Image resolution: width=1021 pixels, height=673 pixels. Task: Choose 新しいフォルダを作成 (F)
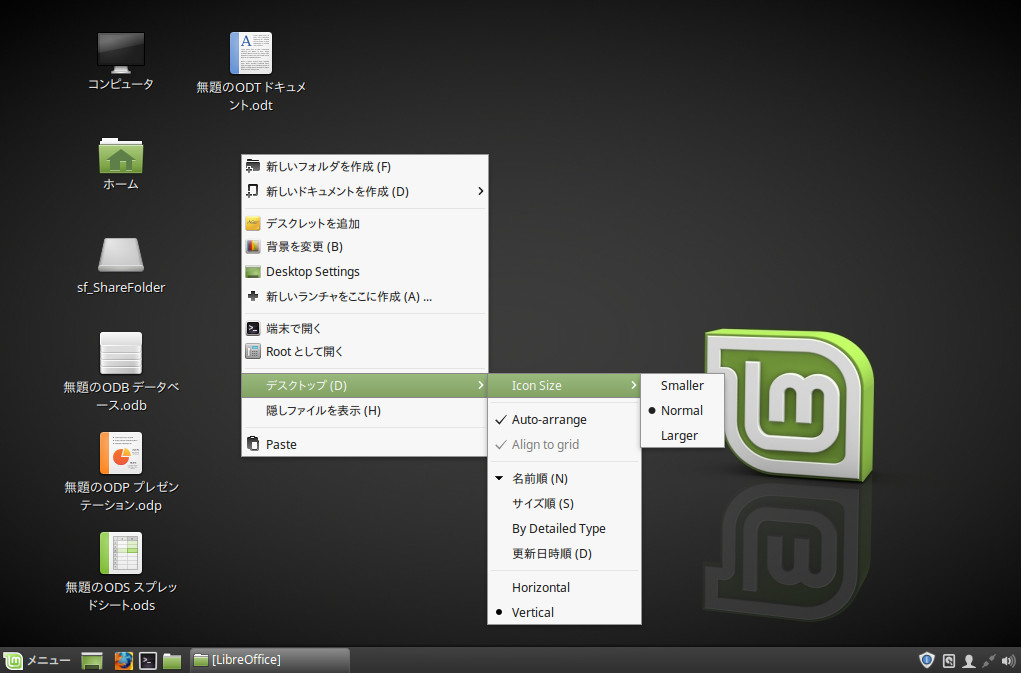point(365,167)
